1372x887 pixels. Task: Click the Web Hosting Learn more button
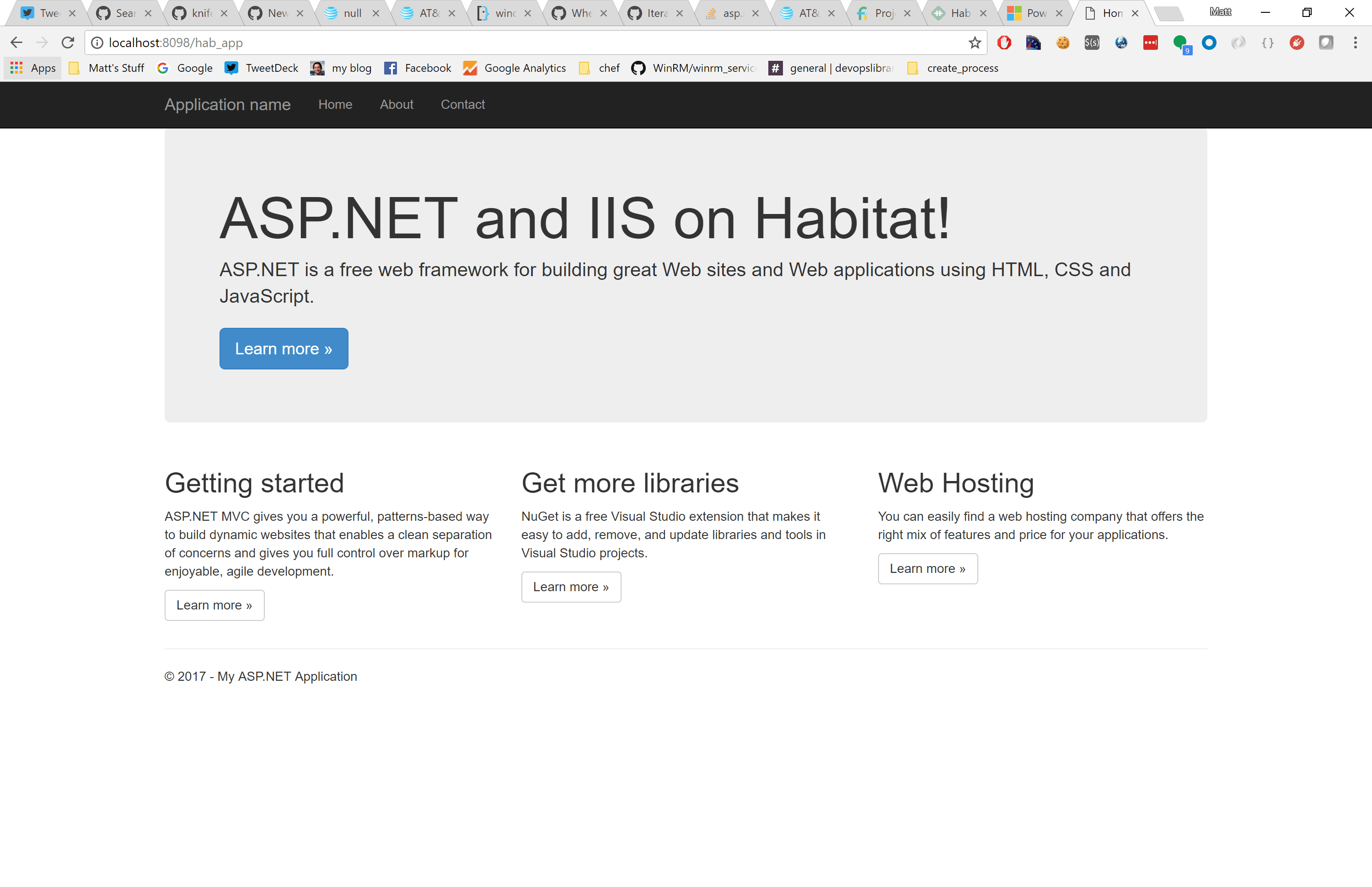tap(927, 568)
